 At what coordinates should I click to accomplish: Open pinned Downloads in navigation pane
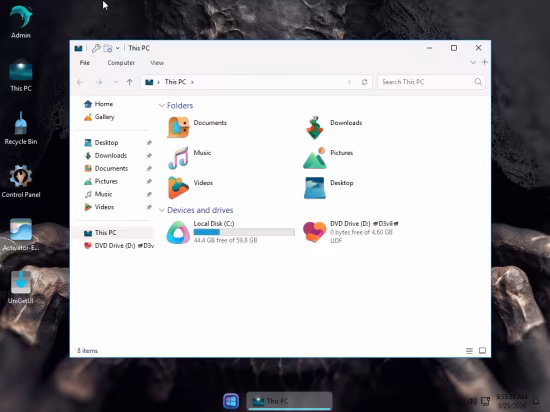point(106,156)
